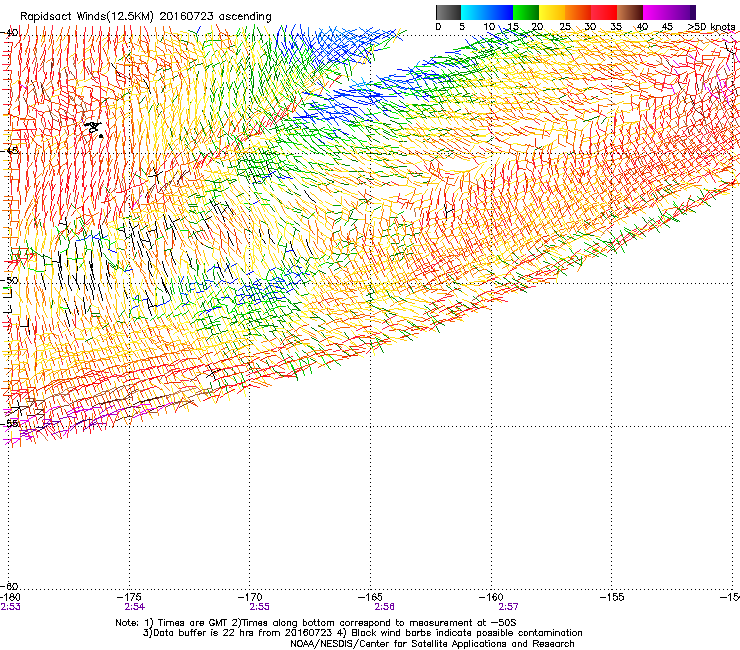Click the 'Times are GMT' note line
Image resolution: width=740 pixels, height=650 pixels.
coord(316,623)
